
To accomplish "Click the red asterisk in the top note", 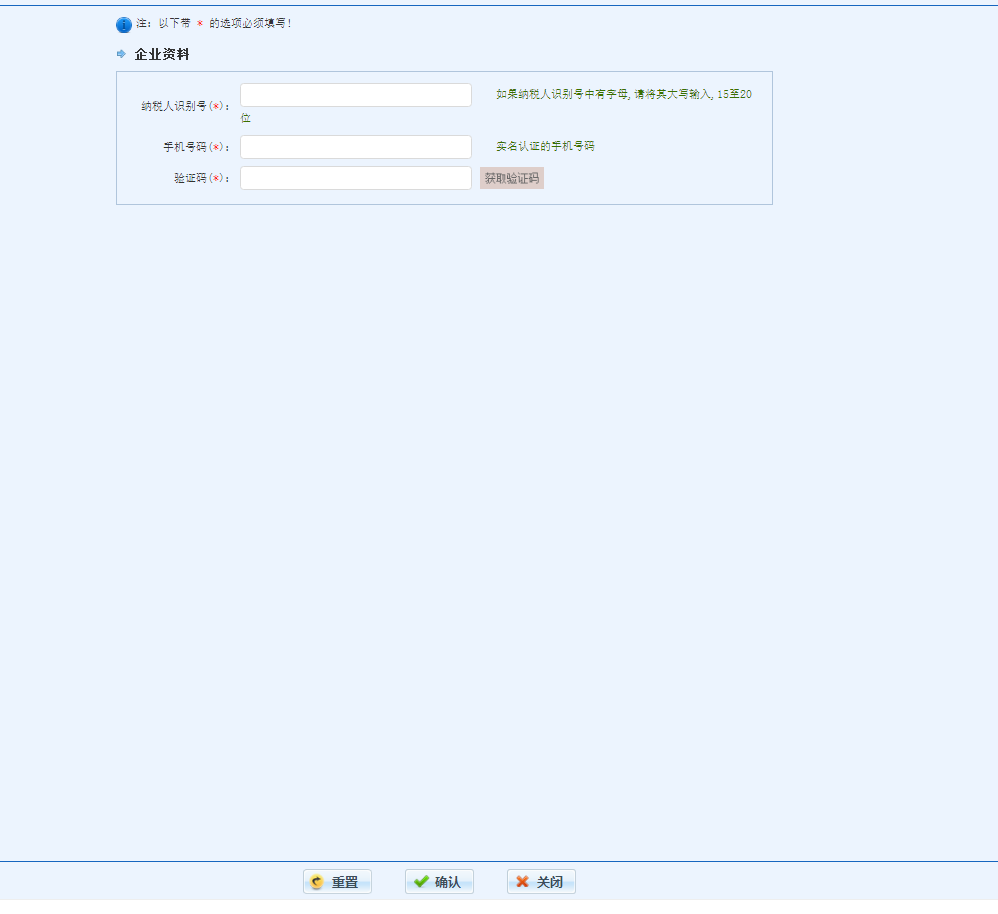I will click(x=200, y=23).
